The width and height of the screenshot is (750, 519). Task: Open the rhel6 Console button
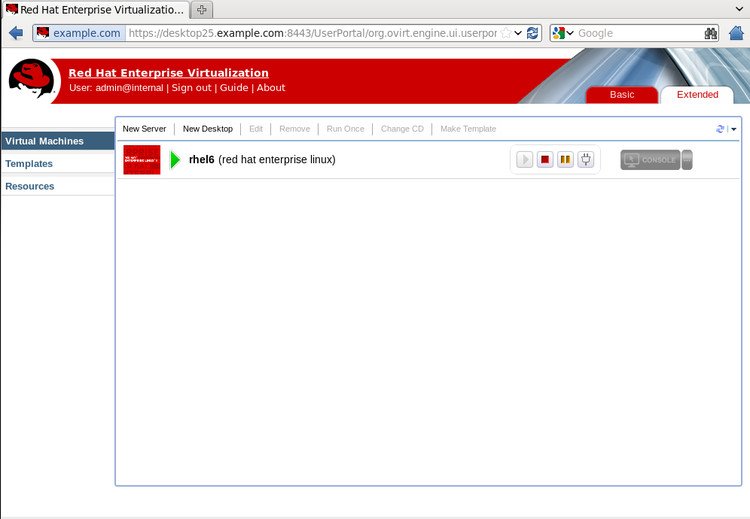click(650, 160)
